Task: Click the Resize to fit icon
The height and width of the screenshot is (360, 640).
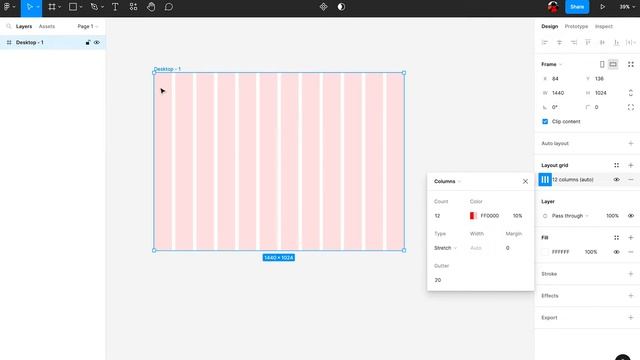Action: [631, 64]
